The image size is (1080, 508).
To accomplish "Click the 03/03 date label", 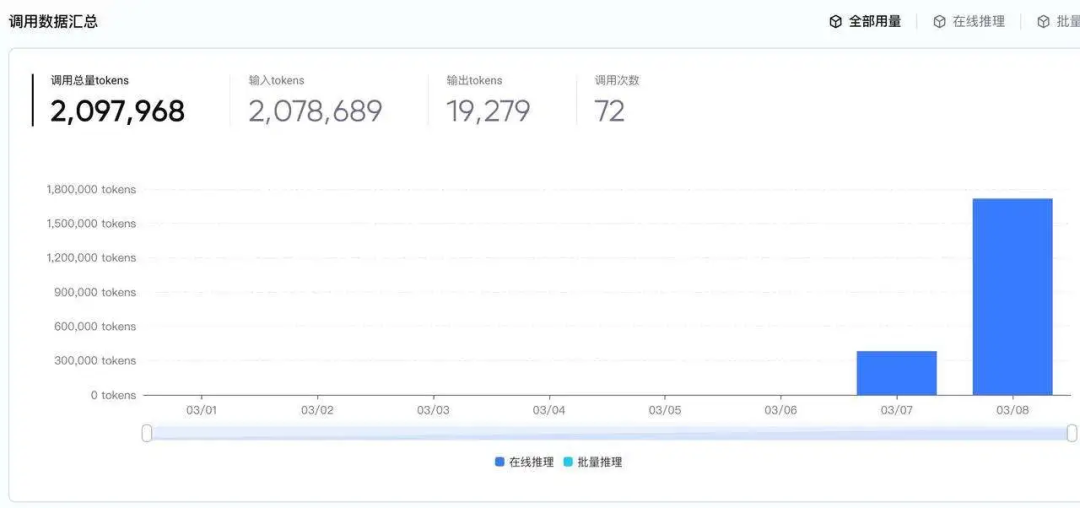I will pos(433,411).
